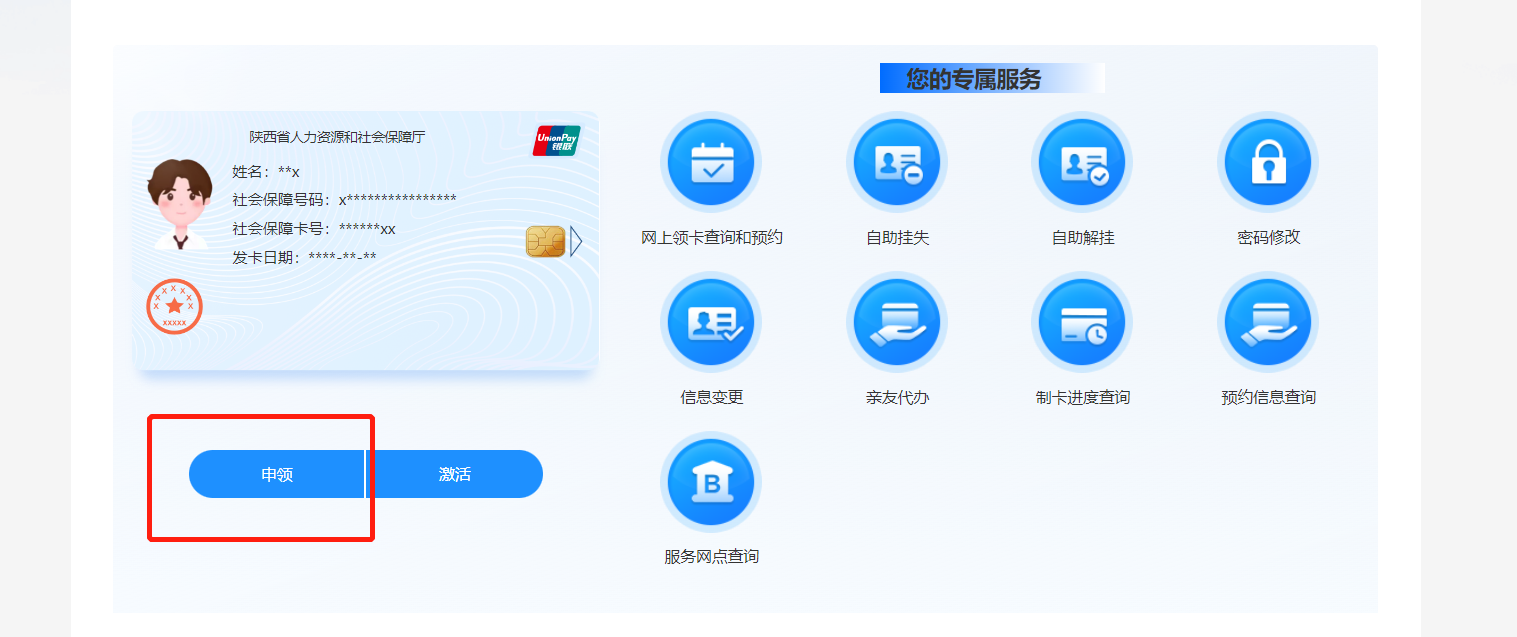Image resolution: width=1517 pixels, height=637 pixels.
Task: Click the gold chip on the card
Action: pyautogui.click(x=545, y=241)
